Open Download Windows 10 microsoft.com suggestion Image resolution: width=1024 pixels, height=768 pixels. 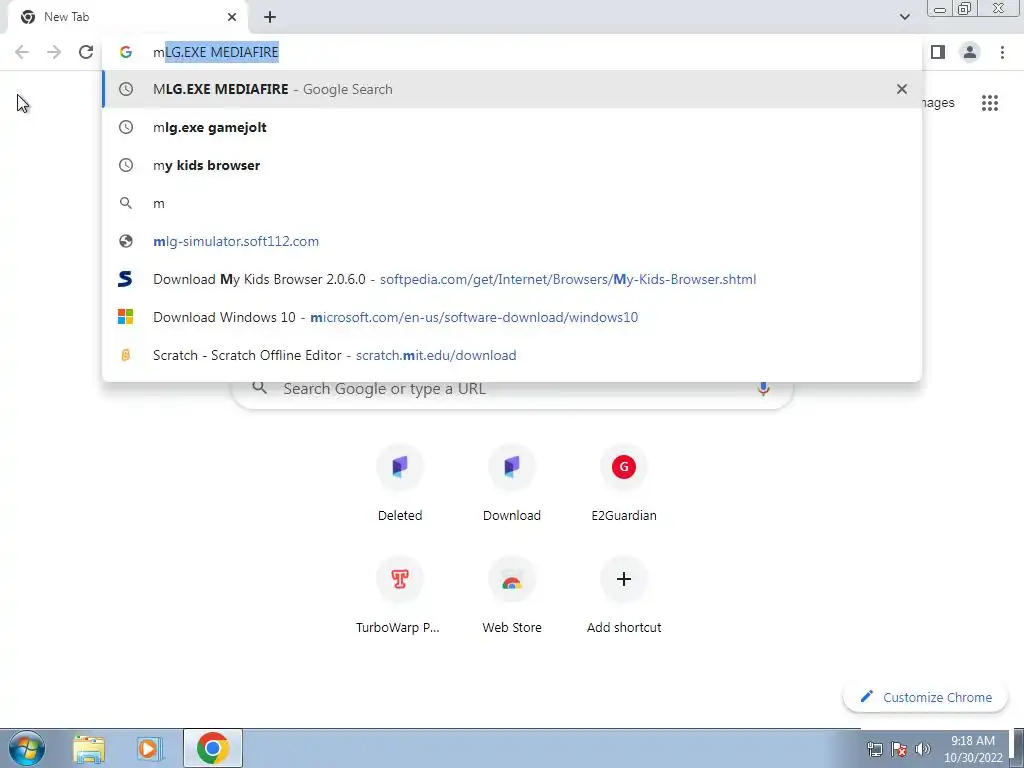tap(512, 317)
